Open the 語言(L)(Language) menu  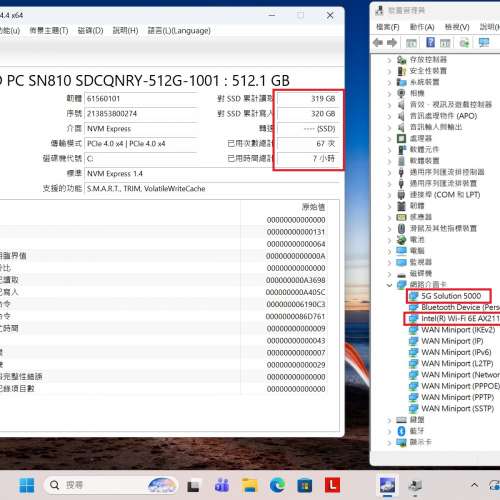(x=179, y=31)
